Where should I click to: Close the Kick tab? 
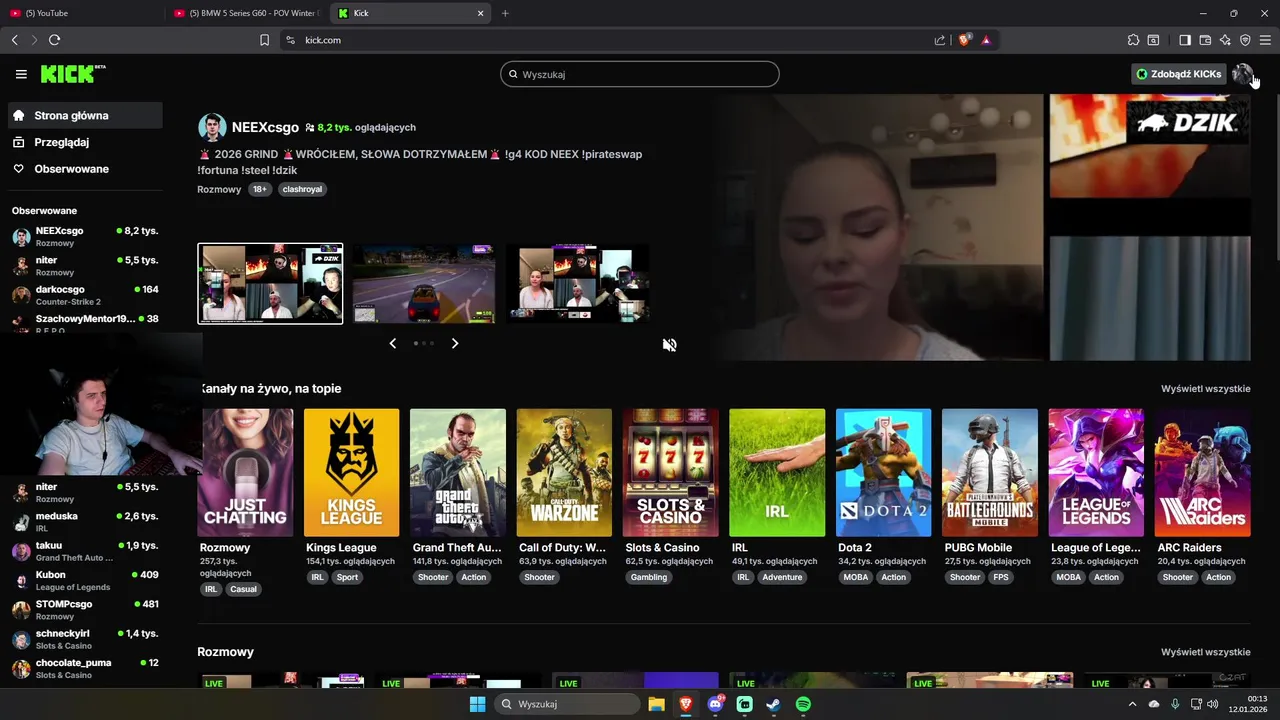[480, 13]
